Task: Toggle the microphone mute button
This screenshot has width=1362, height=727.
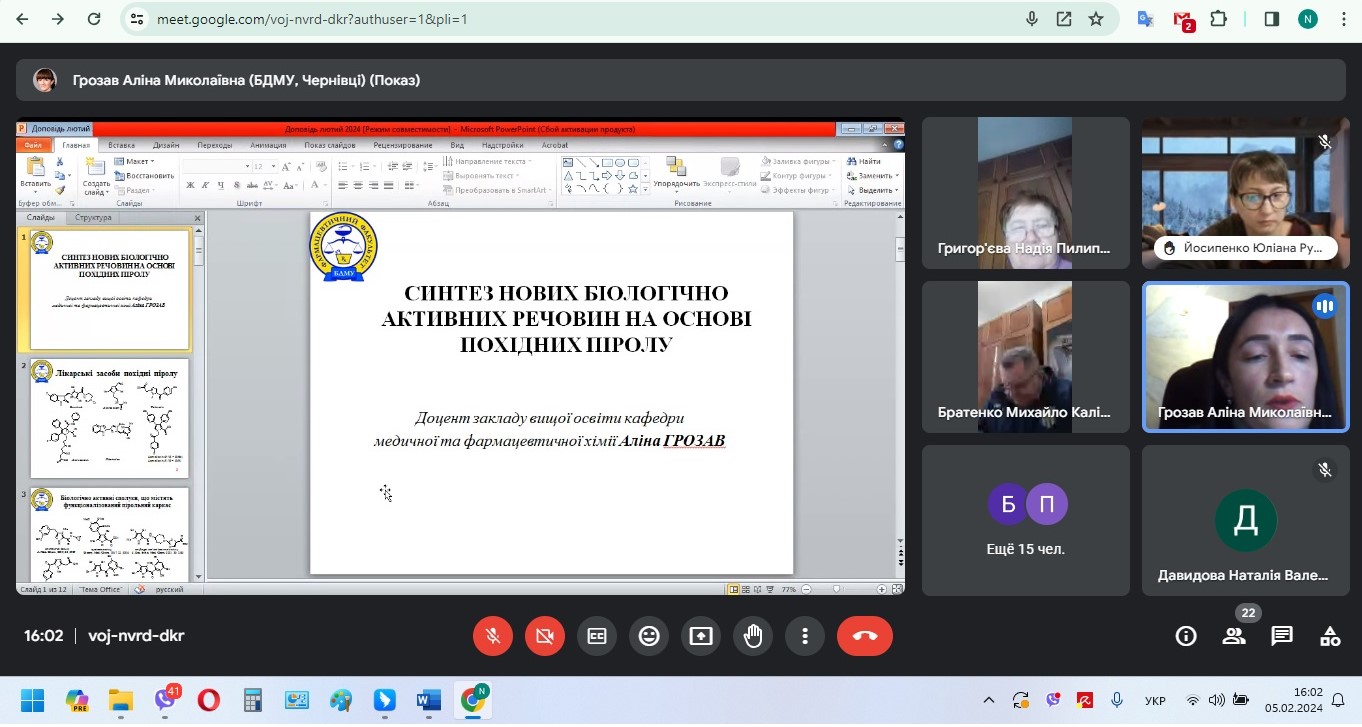Action: [493, 636]
